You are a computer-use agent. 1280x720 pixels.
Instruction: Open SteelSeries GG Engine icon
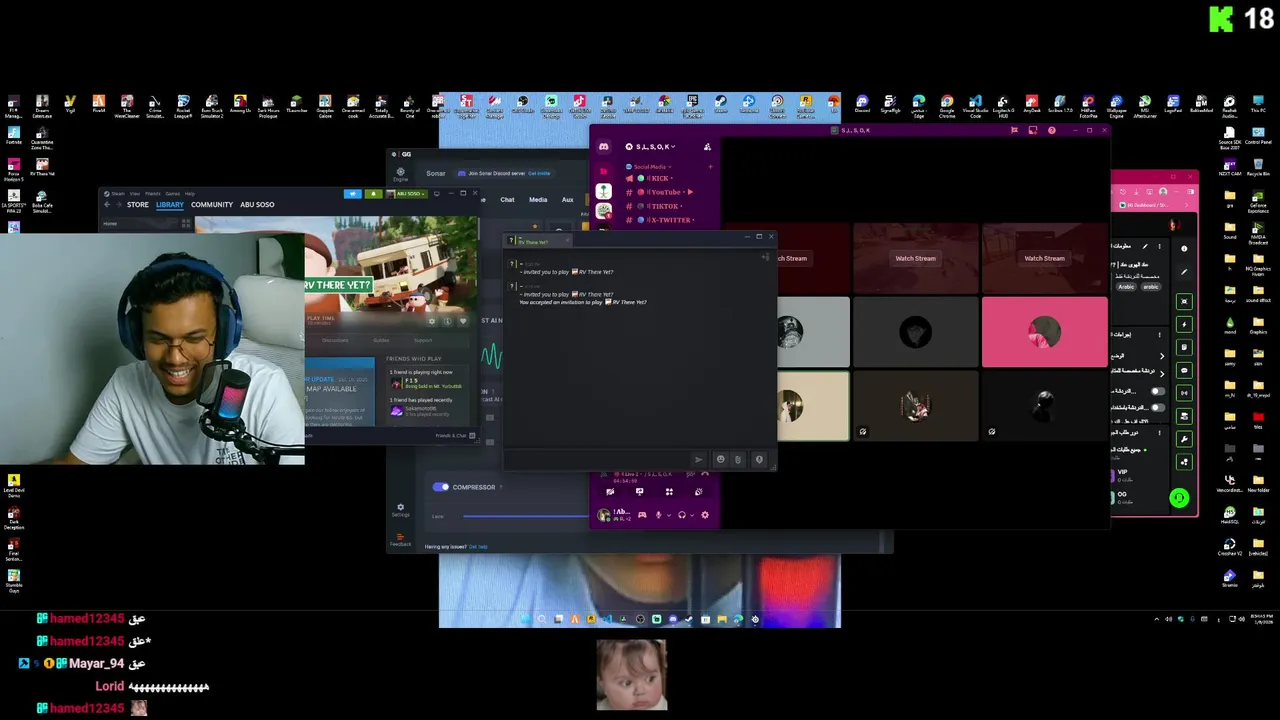[x=400, y=173]
